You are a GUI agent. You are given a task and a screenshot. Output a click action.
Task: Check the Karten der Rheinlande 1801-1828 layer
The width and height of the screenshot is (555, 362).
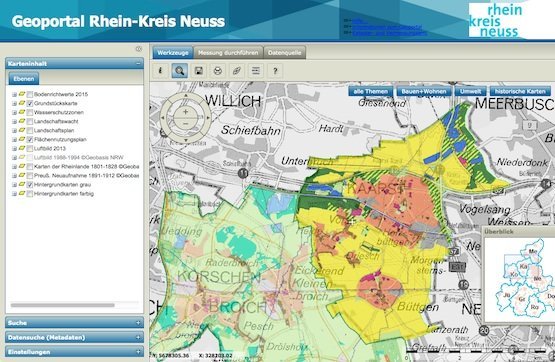pyautogui.click(x=30, y=167)
